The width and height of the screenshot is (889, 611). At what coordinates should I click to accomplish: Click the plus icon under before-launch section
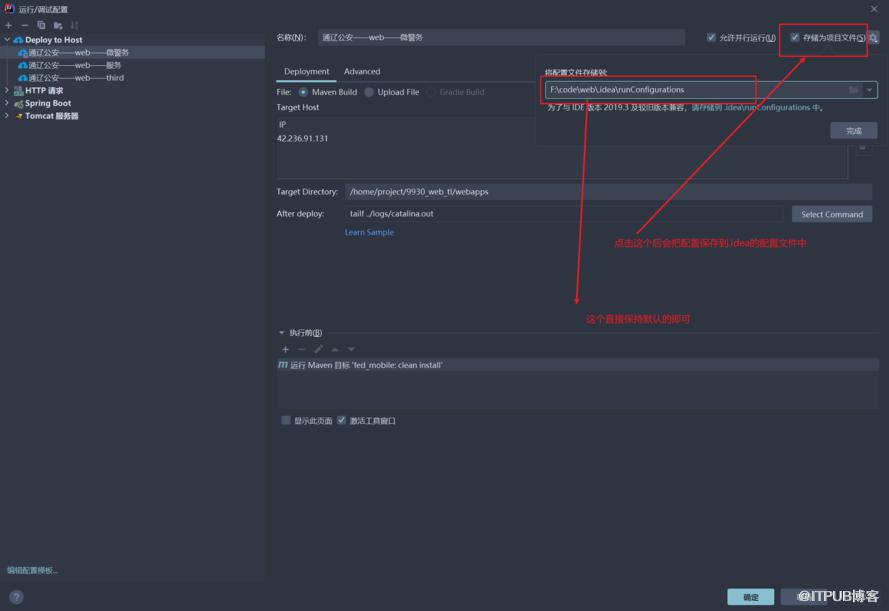point(285,349)
